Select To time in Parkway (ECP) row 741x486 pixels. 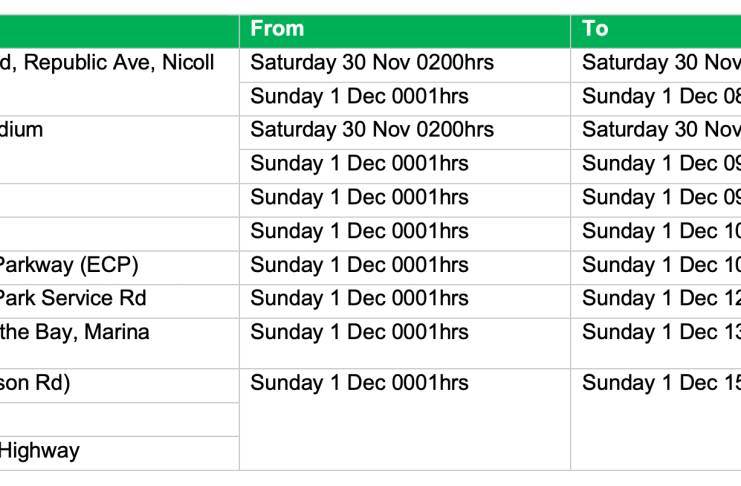pos(660,265)
